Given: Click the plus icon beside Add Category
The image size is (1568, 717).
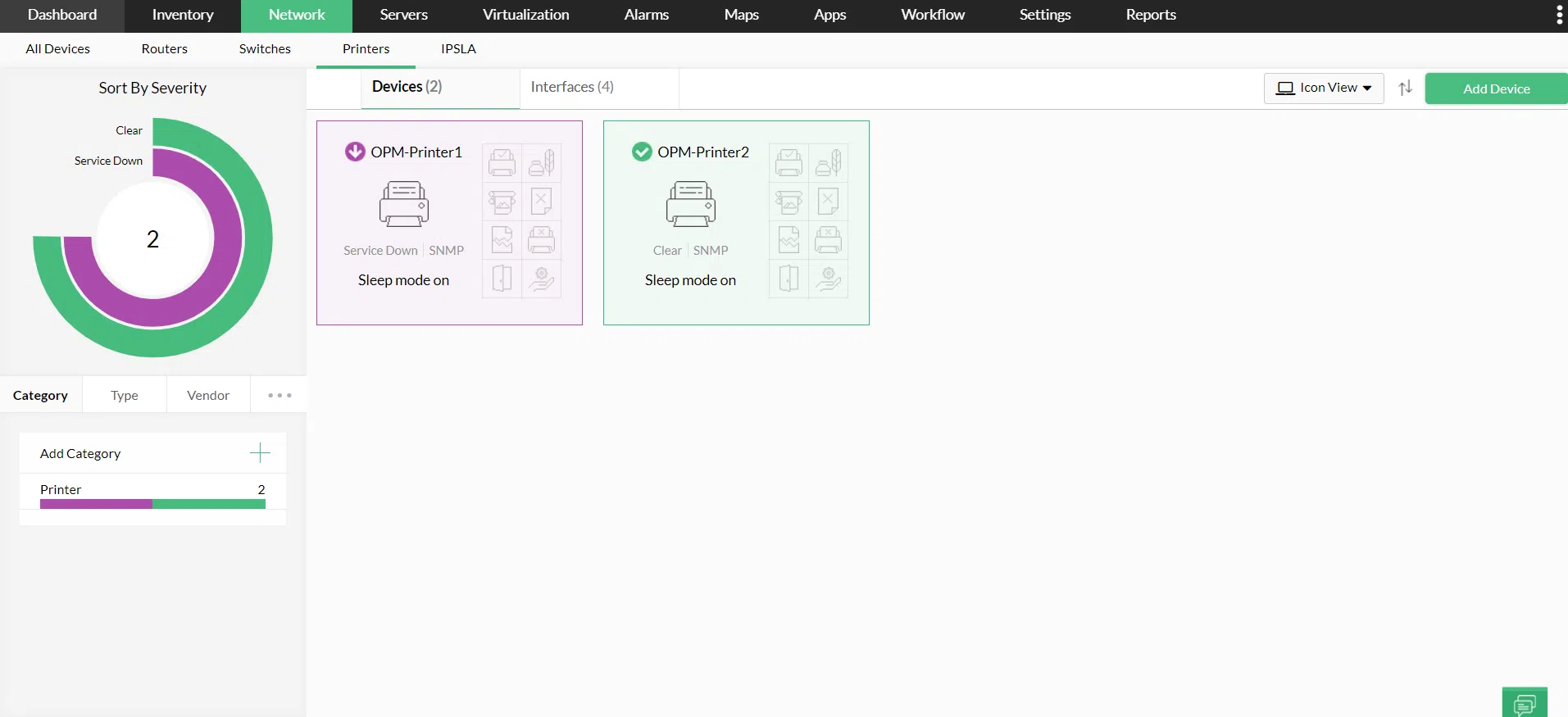Looking at the screenshot, I should tap(260, 453).
